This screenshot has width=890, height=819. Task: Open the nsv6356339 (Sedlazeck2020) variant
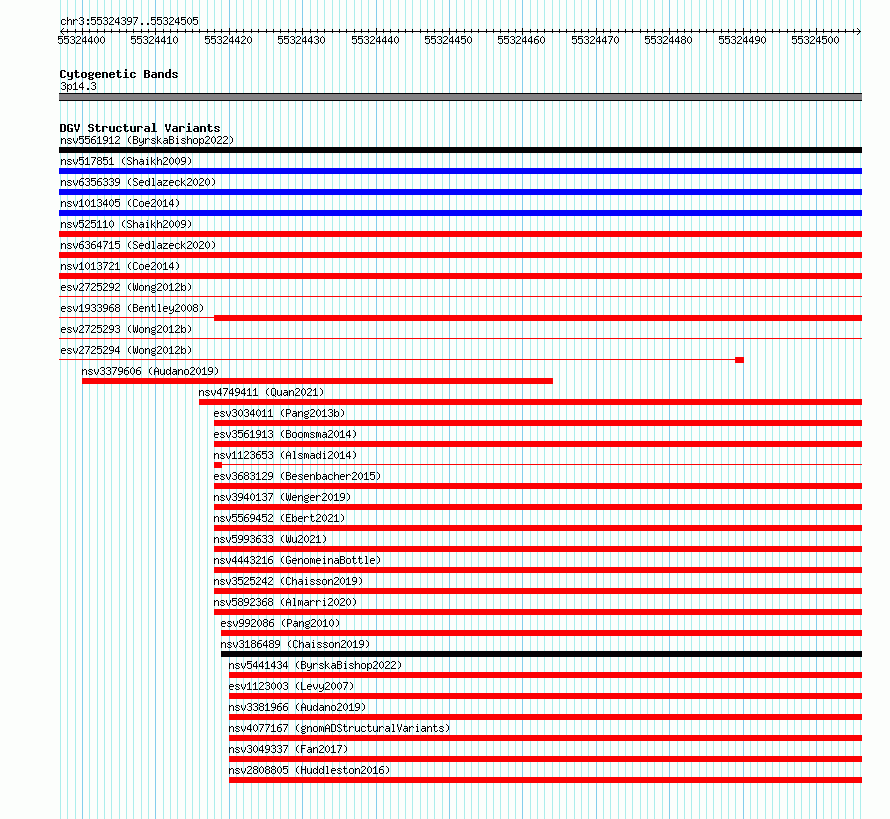click(138, 182)
